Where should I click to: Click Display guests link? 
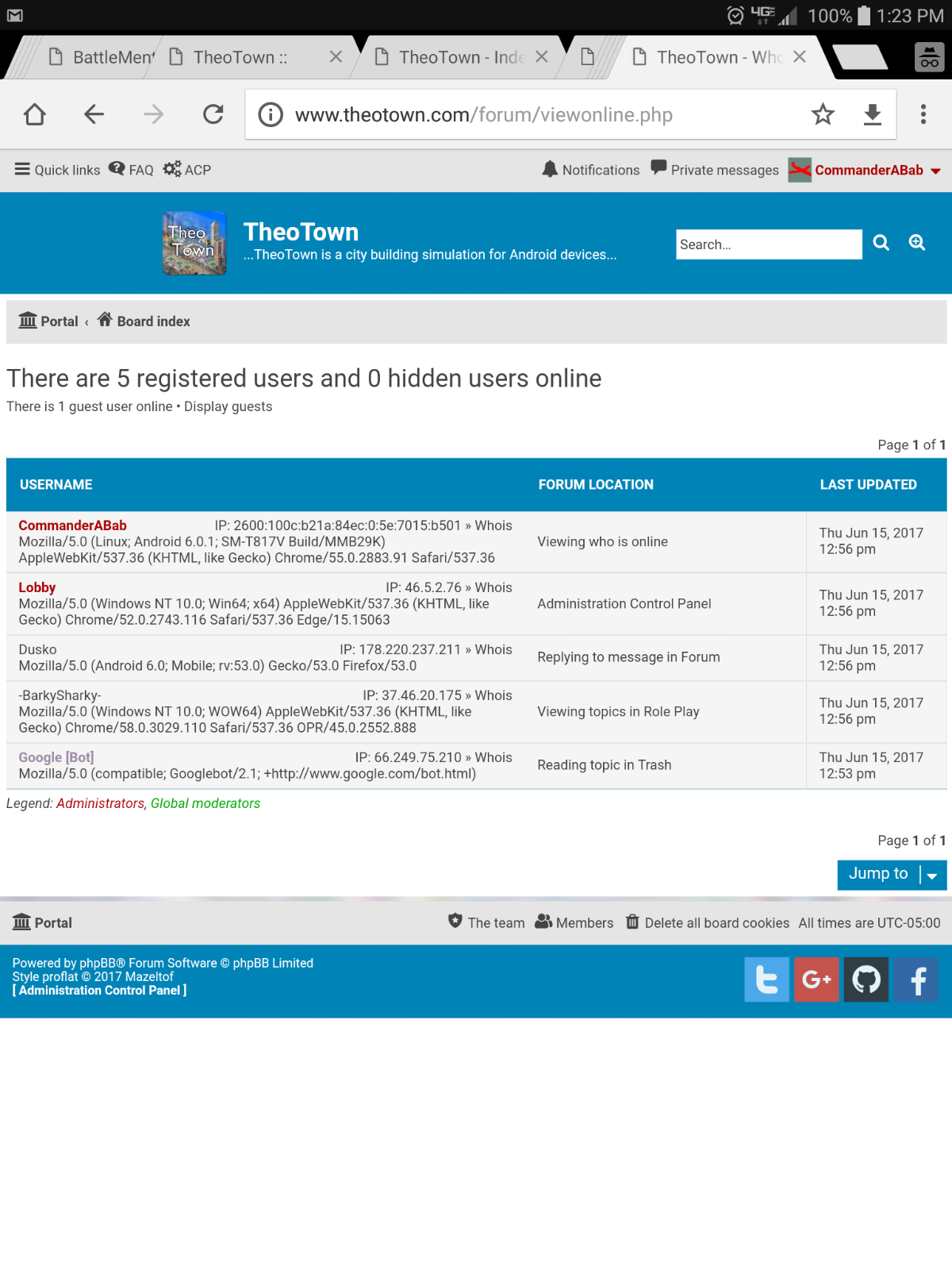228,406
